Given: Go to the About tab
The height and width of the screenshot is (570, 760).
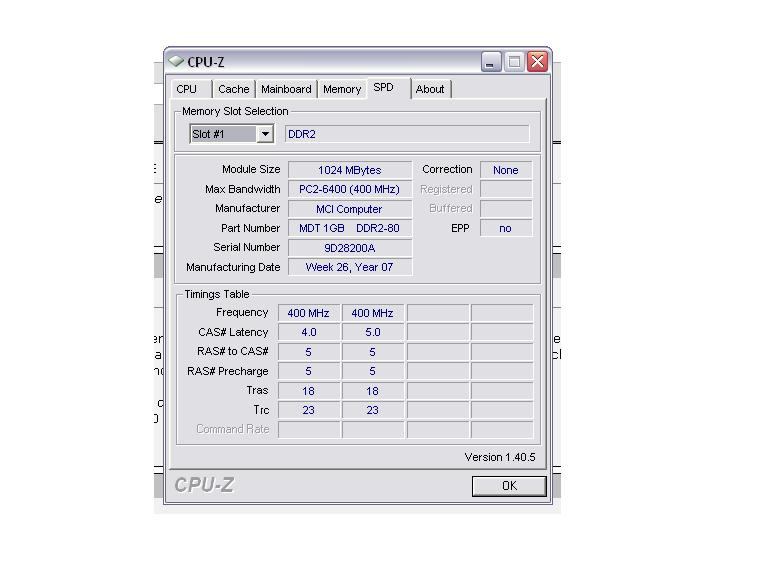Looking at the screenshot, I should (430, 89).
